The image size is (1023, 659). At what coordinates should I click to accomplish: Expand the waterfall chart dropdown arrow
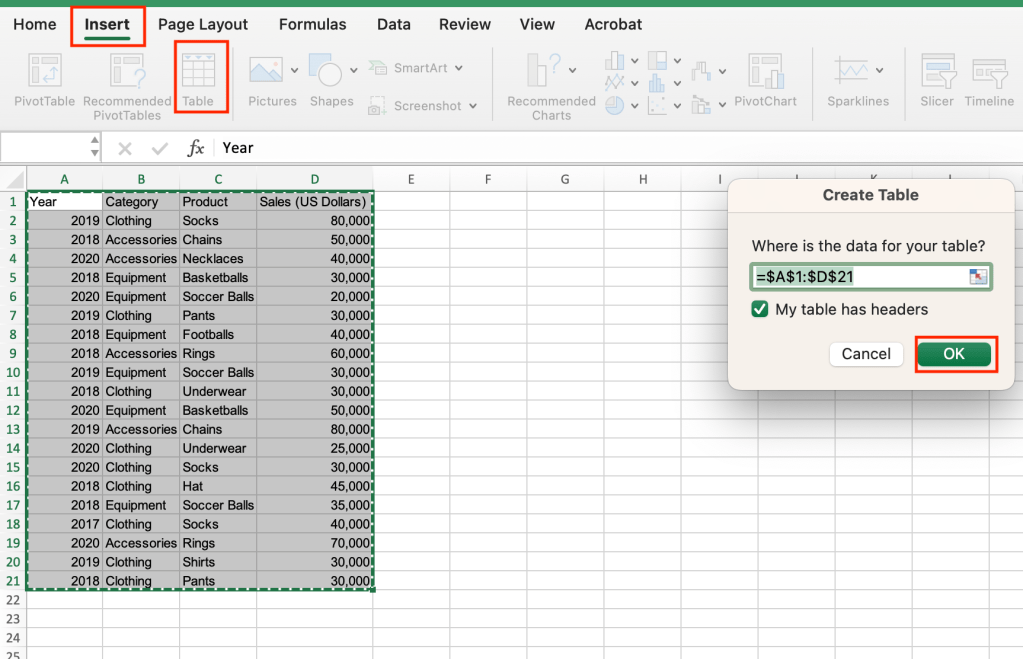722,71
